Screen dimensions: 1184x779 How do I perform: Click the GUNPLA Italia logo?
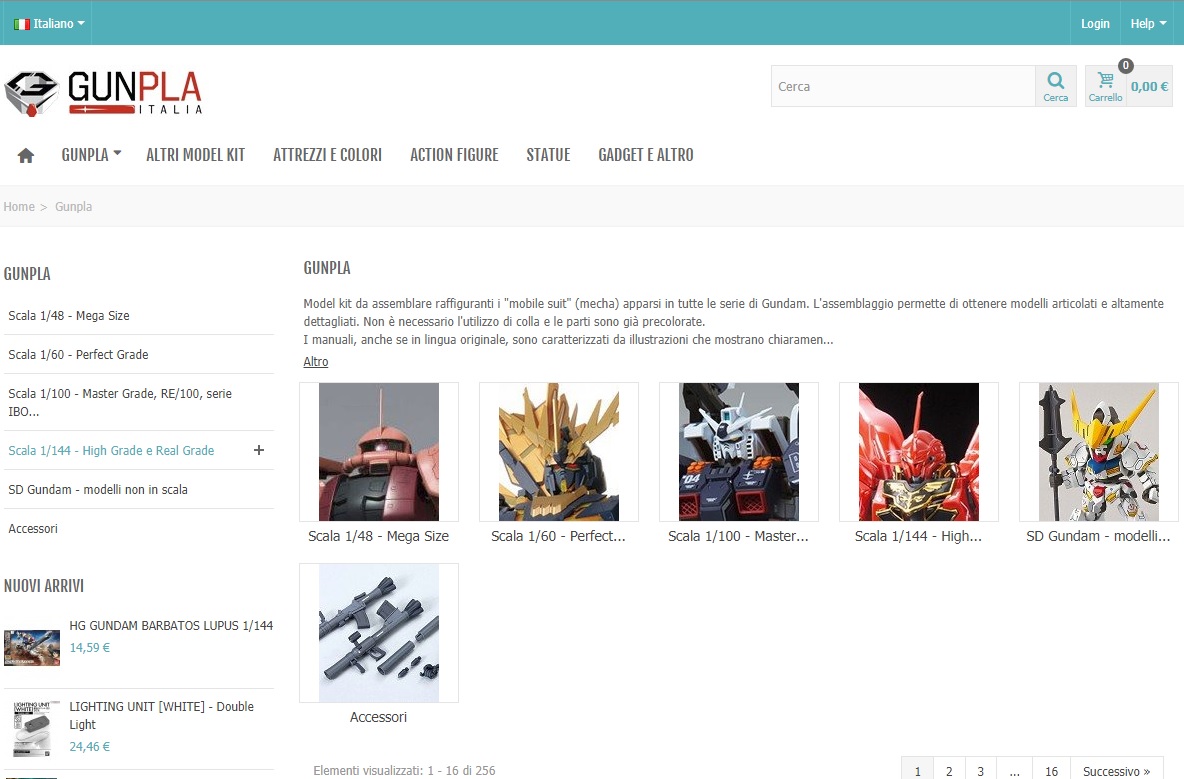[x=104, y=90]
